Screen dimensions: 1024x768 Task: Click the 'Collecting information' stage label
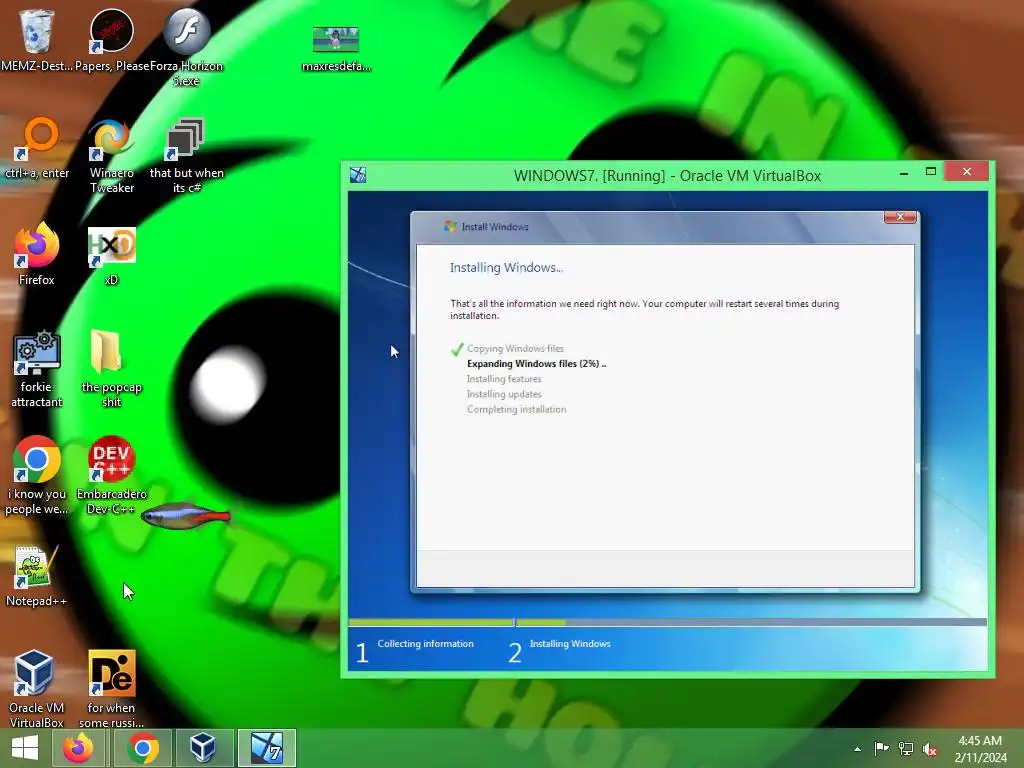coord(426,644)
